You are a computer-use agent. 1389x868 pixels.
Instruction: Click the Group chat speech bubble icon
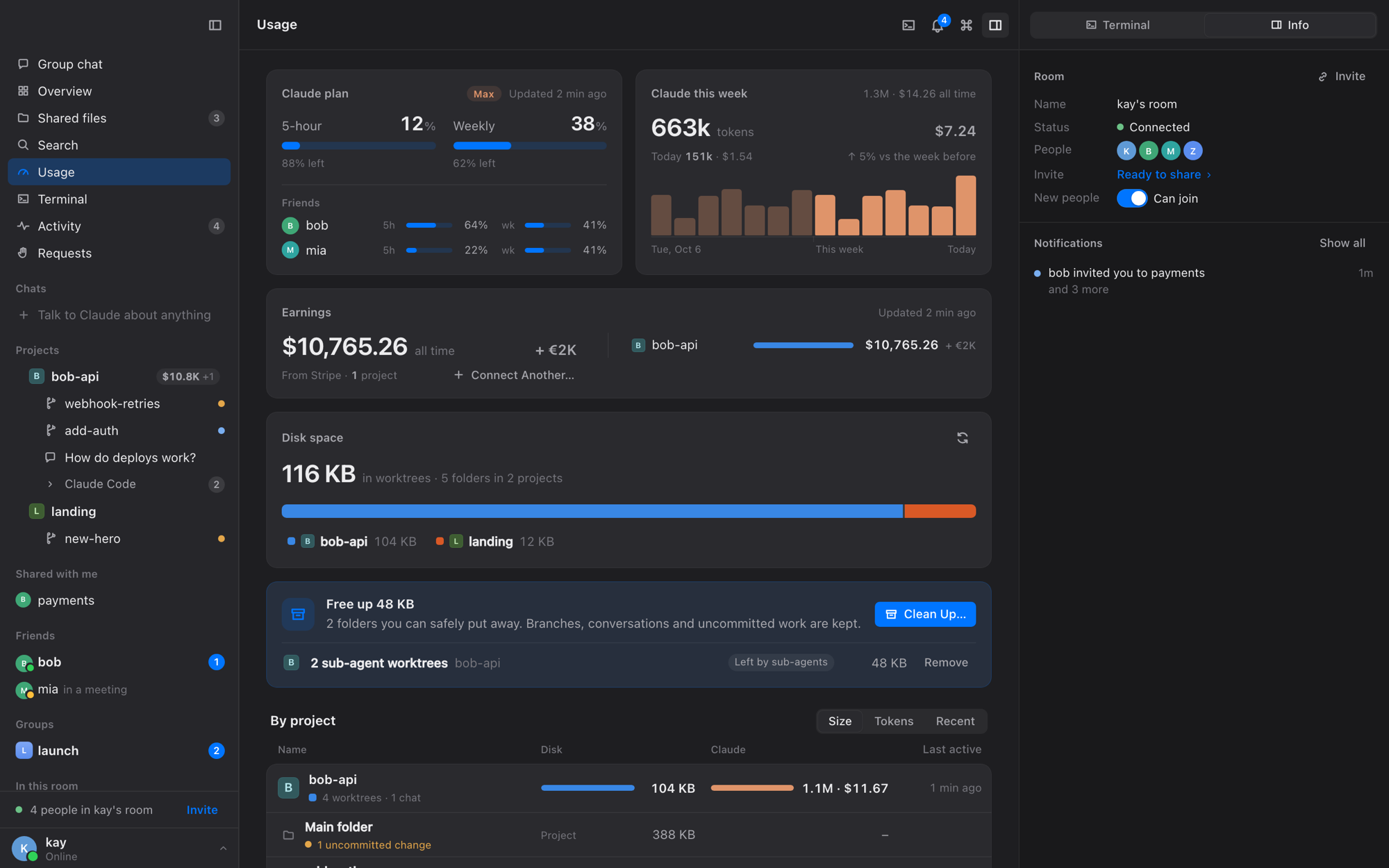tap(23, 64)
